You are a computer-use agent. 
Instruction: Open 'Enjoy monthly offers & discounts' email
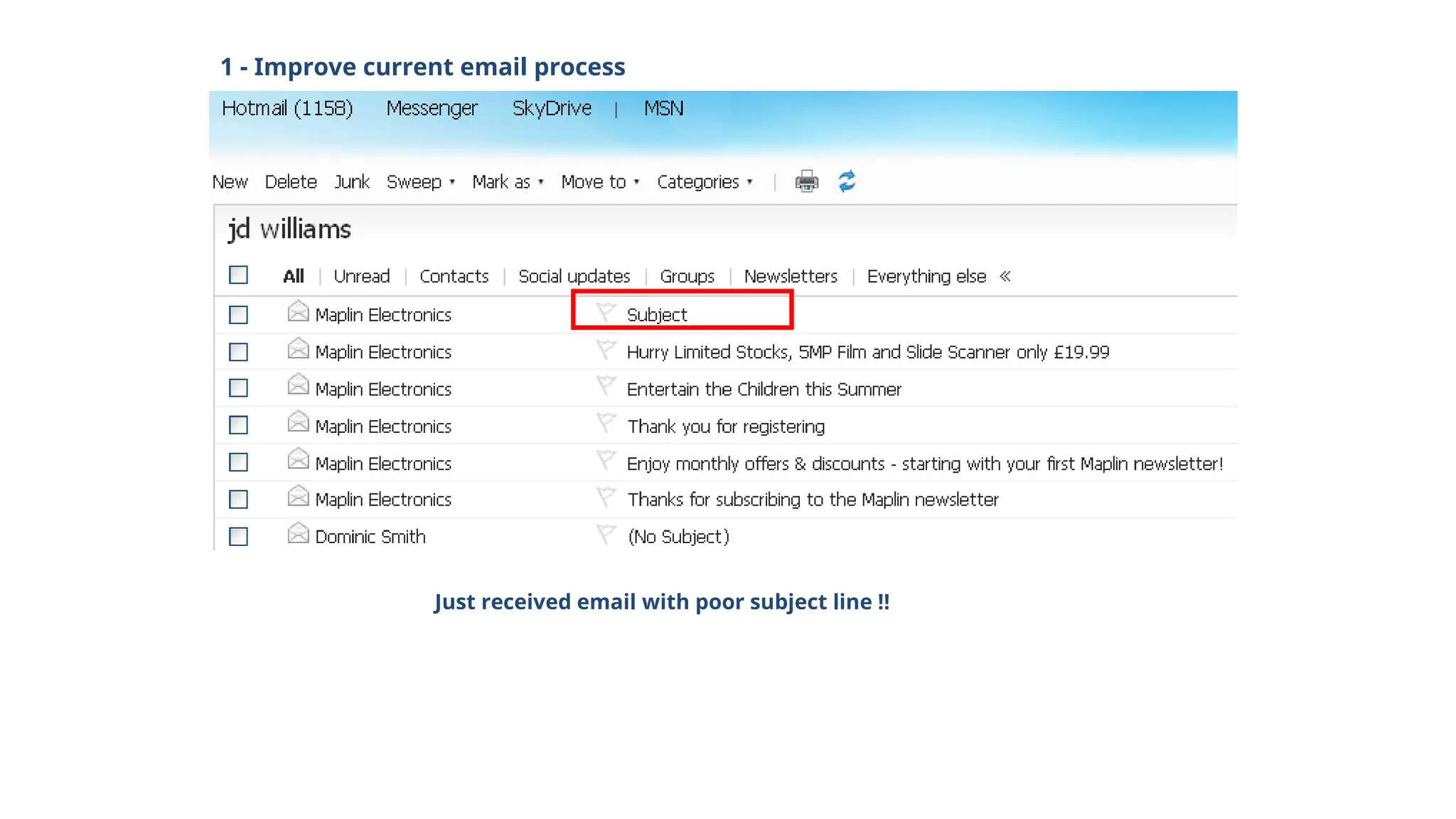pos(925,464)
